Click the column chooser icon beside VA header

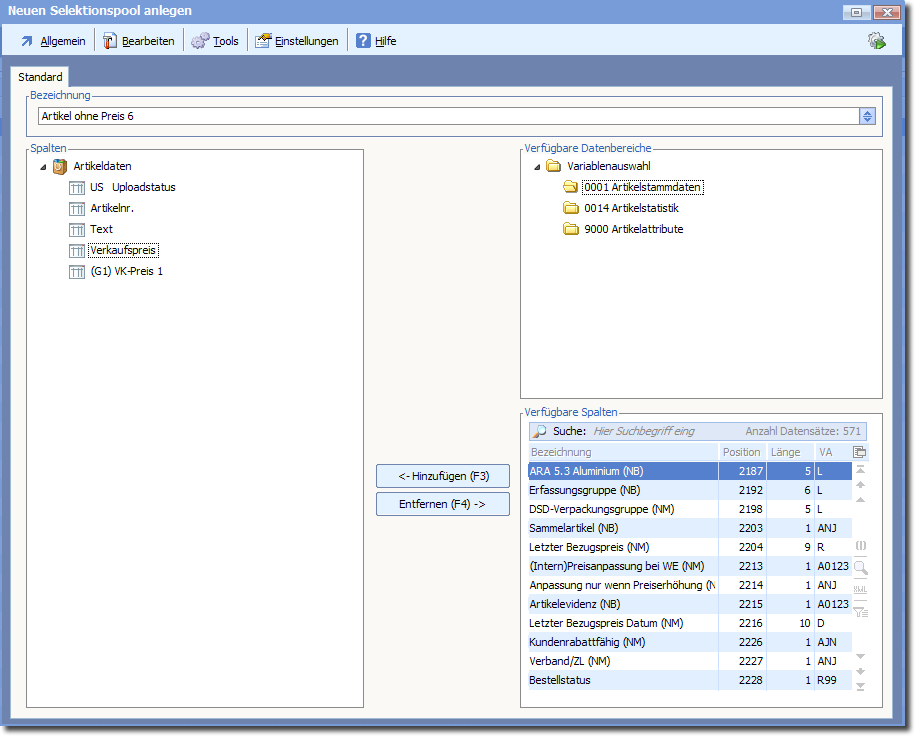pyautogui.click(x=859, y=452)
